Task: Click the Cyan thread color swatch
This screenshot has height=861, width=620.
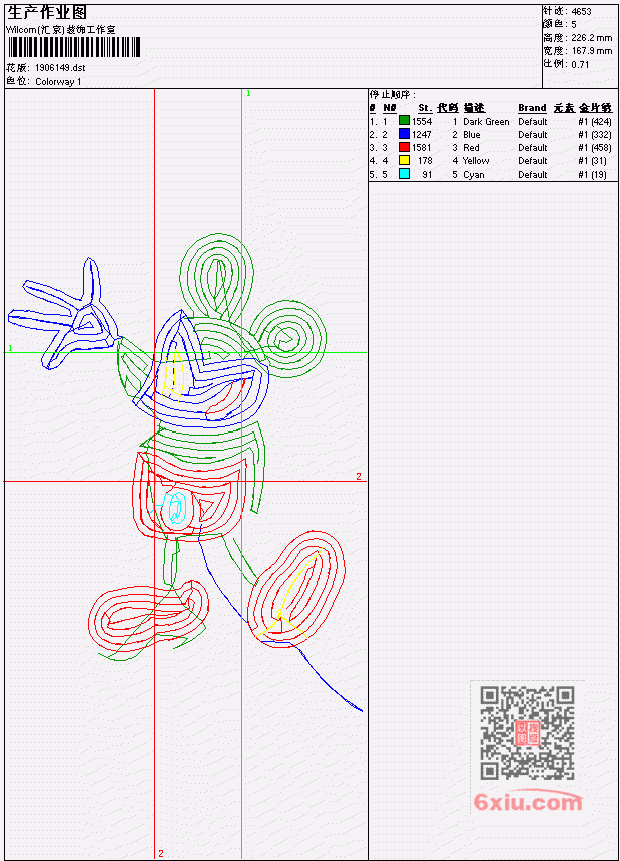Action: (x=404, y=174)
